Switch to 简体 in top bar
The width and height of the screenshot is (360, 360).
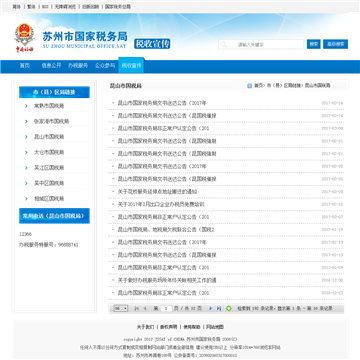tap(16, 7)
